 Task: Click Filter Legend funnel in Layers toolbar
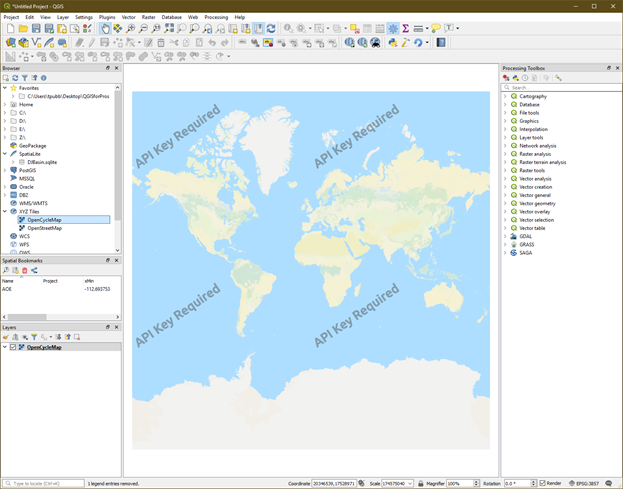click(x=34, y=337)
